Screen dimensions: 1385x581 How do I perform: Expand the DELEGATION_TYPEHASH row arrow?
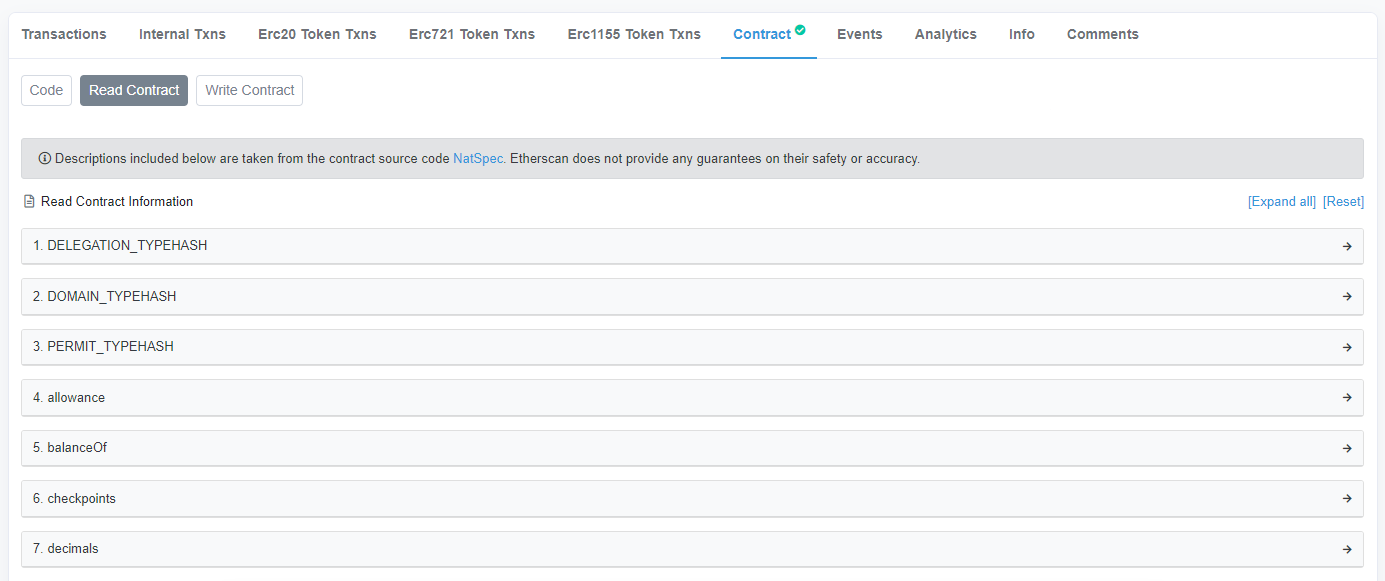pyautogui.click(x=1347, y=246)
